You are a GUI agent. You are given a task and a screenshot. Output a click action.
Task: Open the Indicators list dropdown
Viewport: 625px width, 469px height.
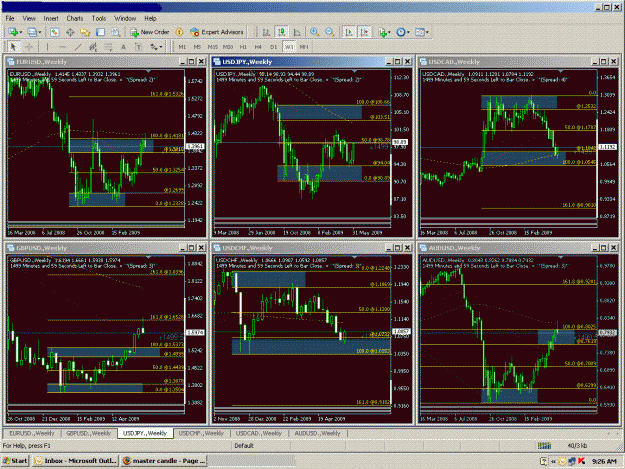385,32
